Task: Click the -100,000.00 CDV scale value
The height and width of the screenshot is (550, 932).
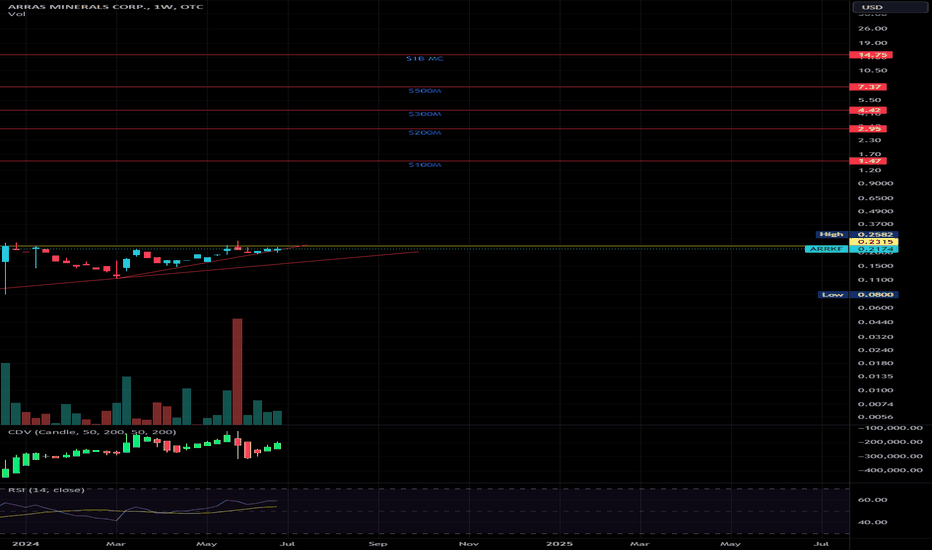Action: pos(890,428)
